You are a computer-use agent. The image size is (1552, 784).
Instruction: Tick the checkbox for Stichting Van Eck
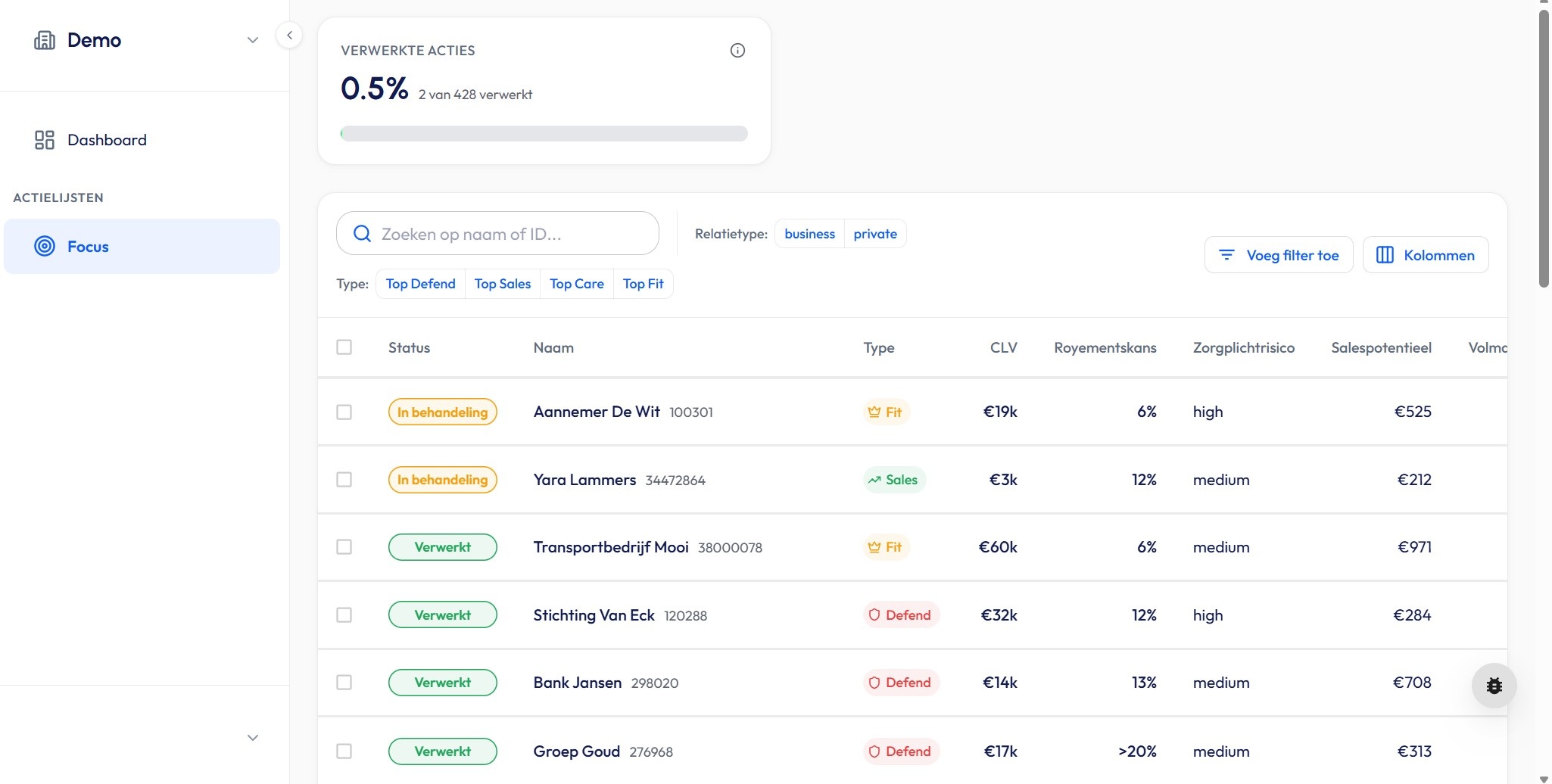pyautogui.click(x=344, y=615)
